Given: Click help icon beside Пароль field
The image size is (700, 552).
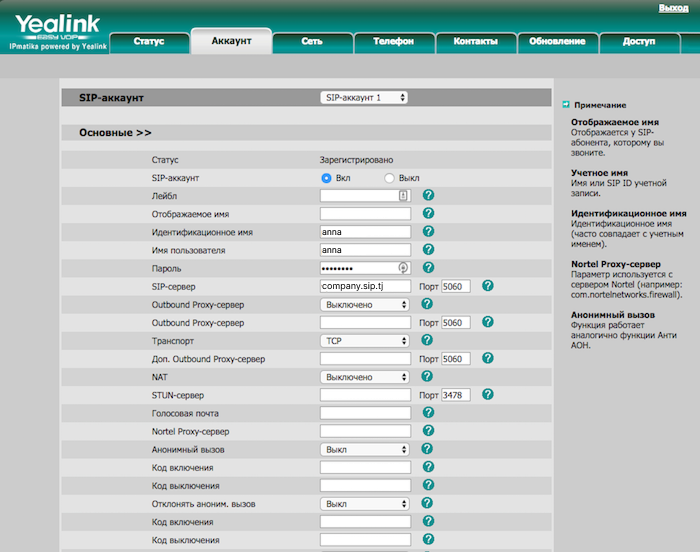Looking at the screenshot, I should click(x=428, y=268).
